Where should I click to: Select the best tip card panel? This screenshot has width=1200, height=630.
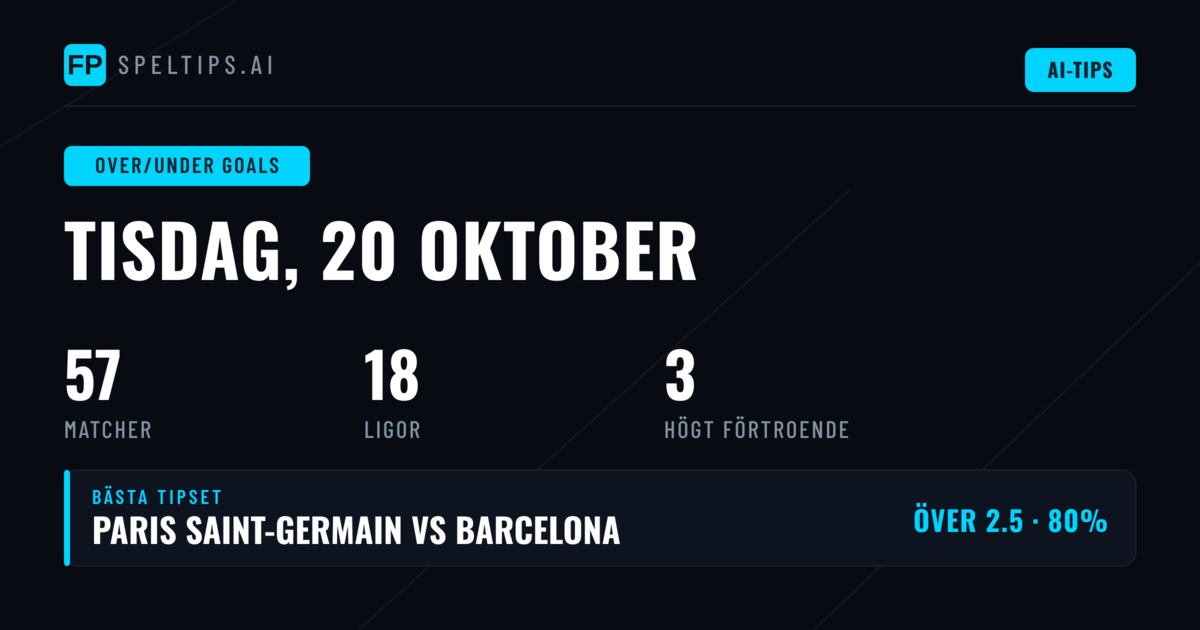[600, 518]
